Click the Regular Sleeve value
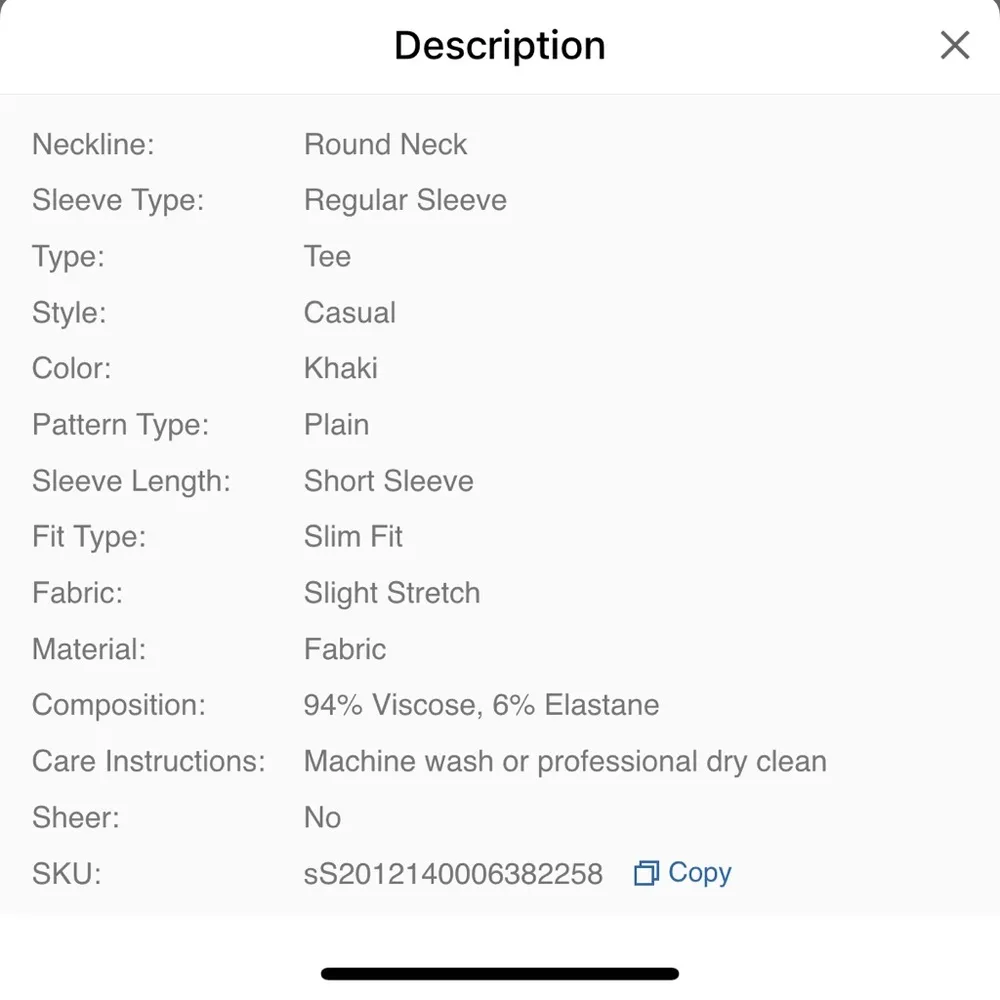 405,201
